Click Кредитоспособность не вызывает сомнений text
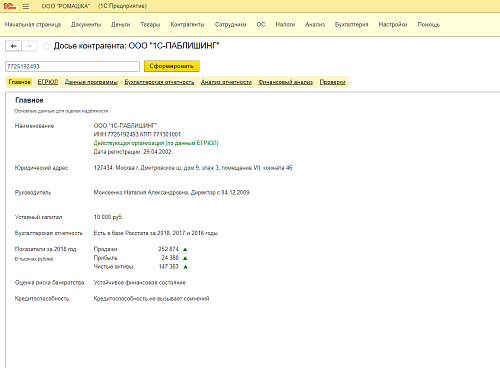The width and height of the screenshot is (500, 368). click(151, 298)
